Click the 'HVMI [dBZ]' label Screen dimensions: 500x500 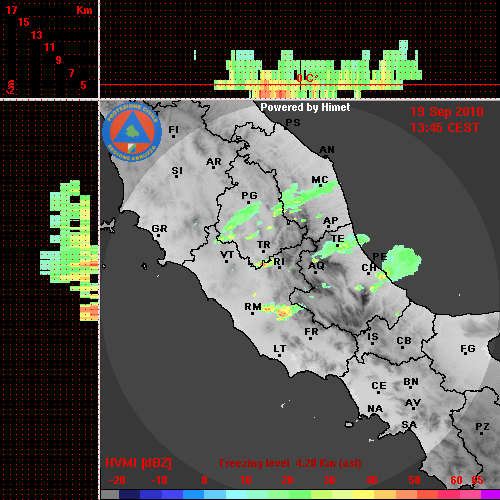138,463
